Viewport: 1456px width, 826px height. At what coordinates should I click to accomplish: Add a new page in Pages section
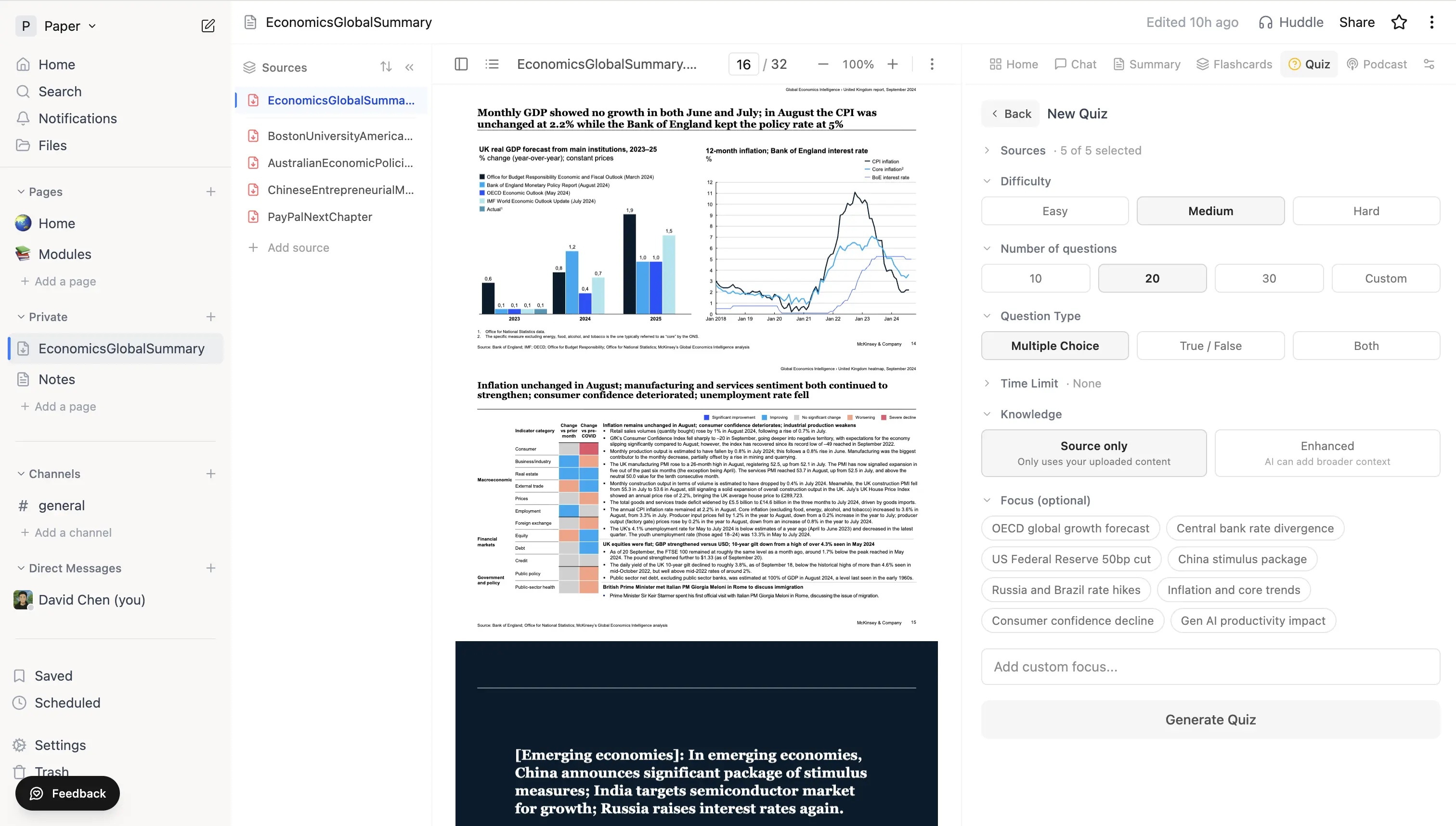[x=210, y=192]
